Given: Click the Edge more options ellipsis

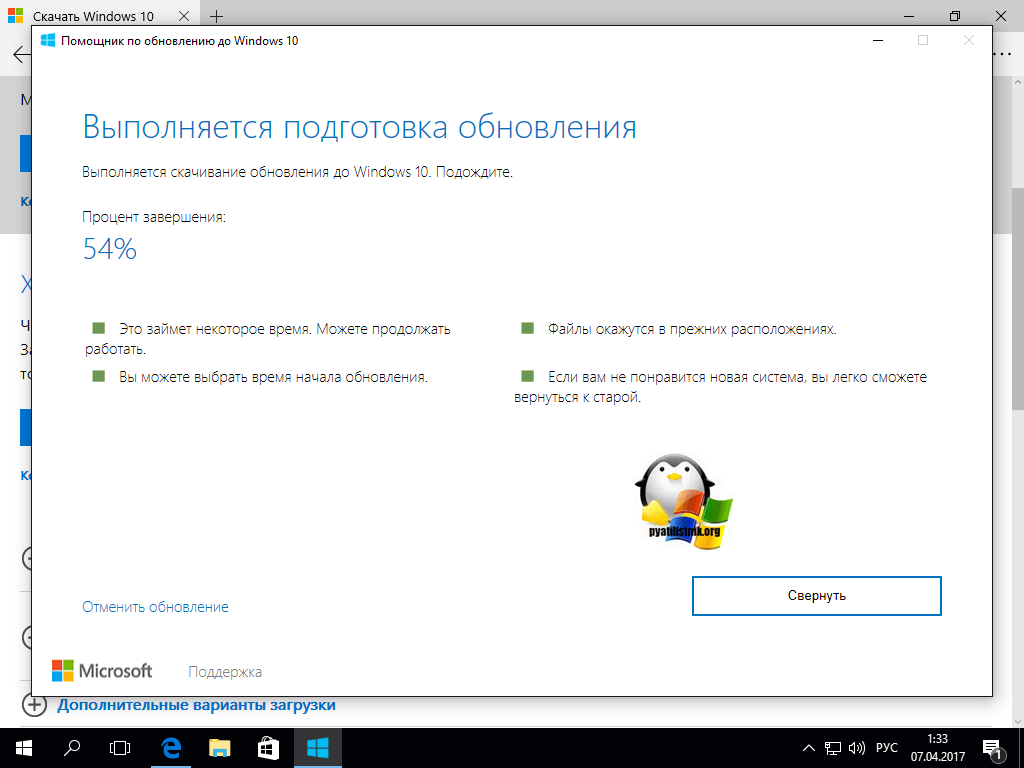Looking at the screenshot, I should tap(1002, 54).
